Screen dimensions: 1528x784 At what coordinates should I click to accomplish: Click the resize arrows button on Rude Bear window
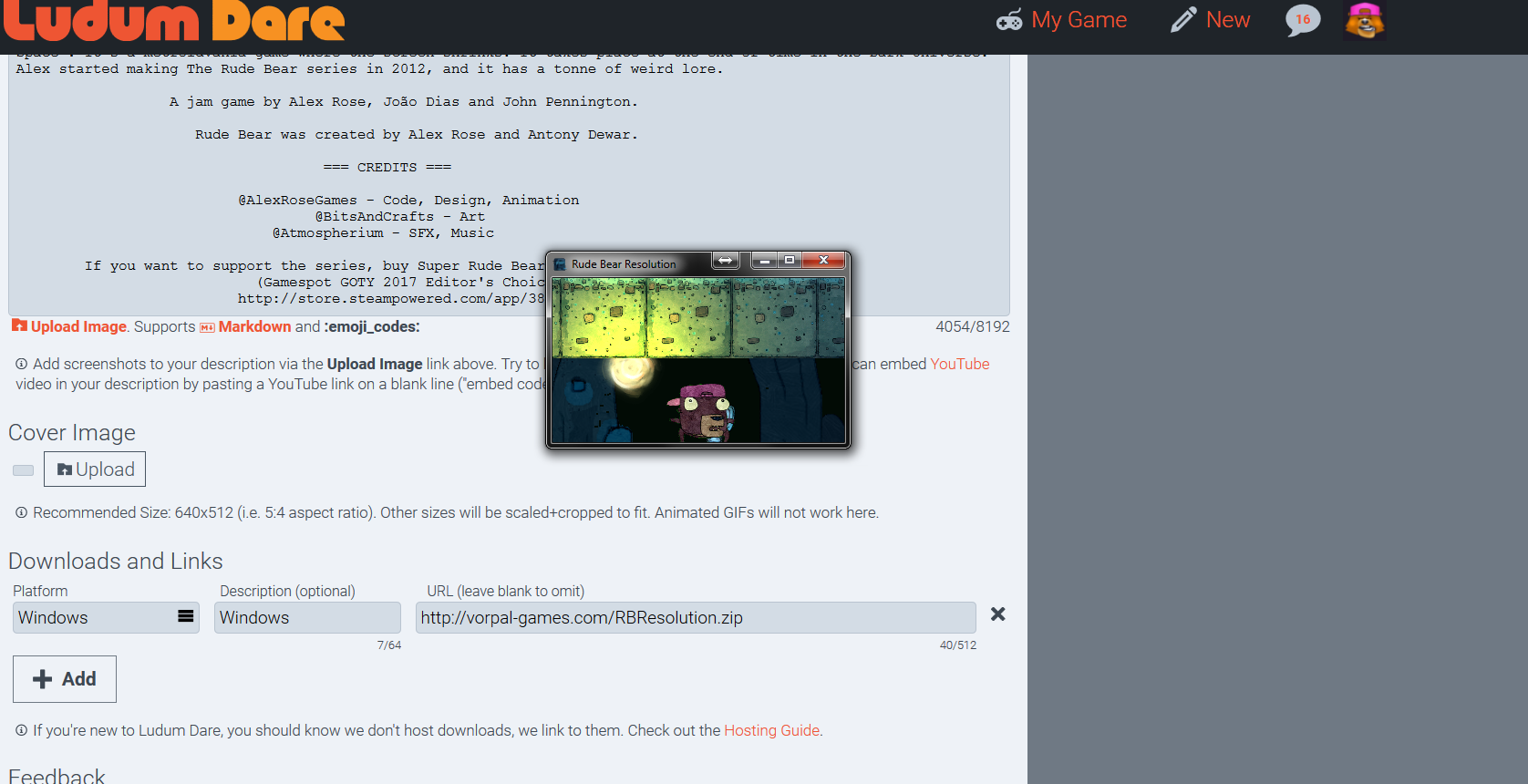725,261
